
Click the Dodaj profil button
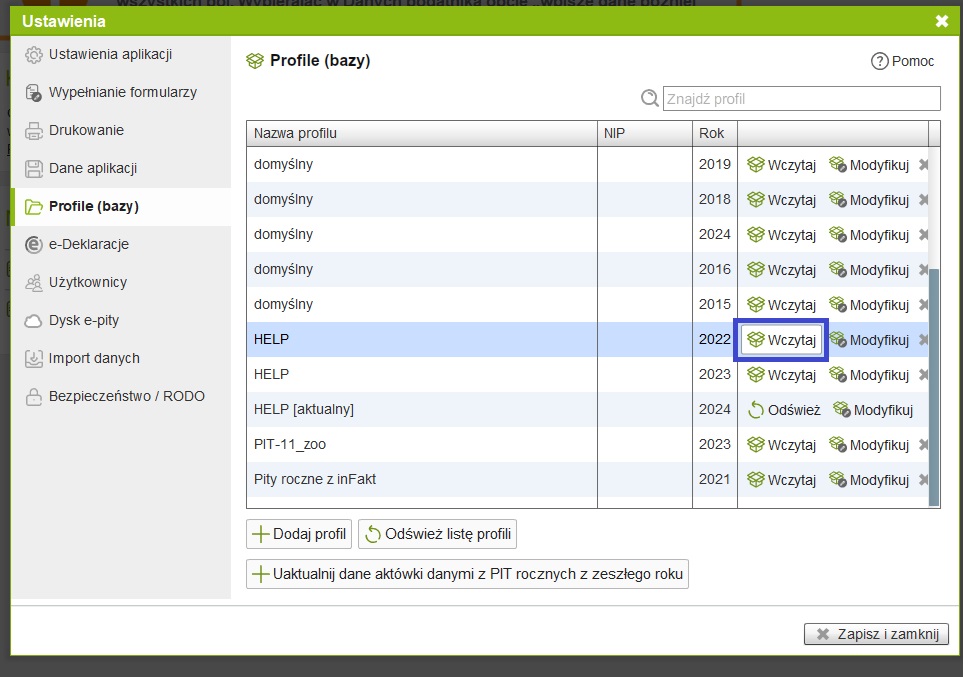[x=299, y=534]
